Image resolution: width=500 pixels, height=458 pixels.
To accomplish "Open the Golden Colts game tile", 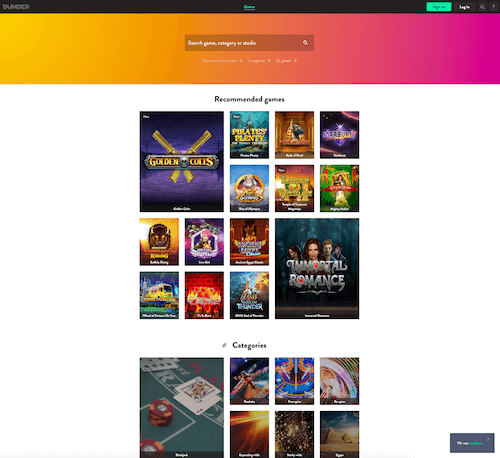I will pyautogui.click(x=182, y=162).
